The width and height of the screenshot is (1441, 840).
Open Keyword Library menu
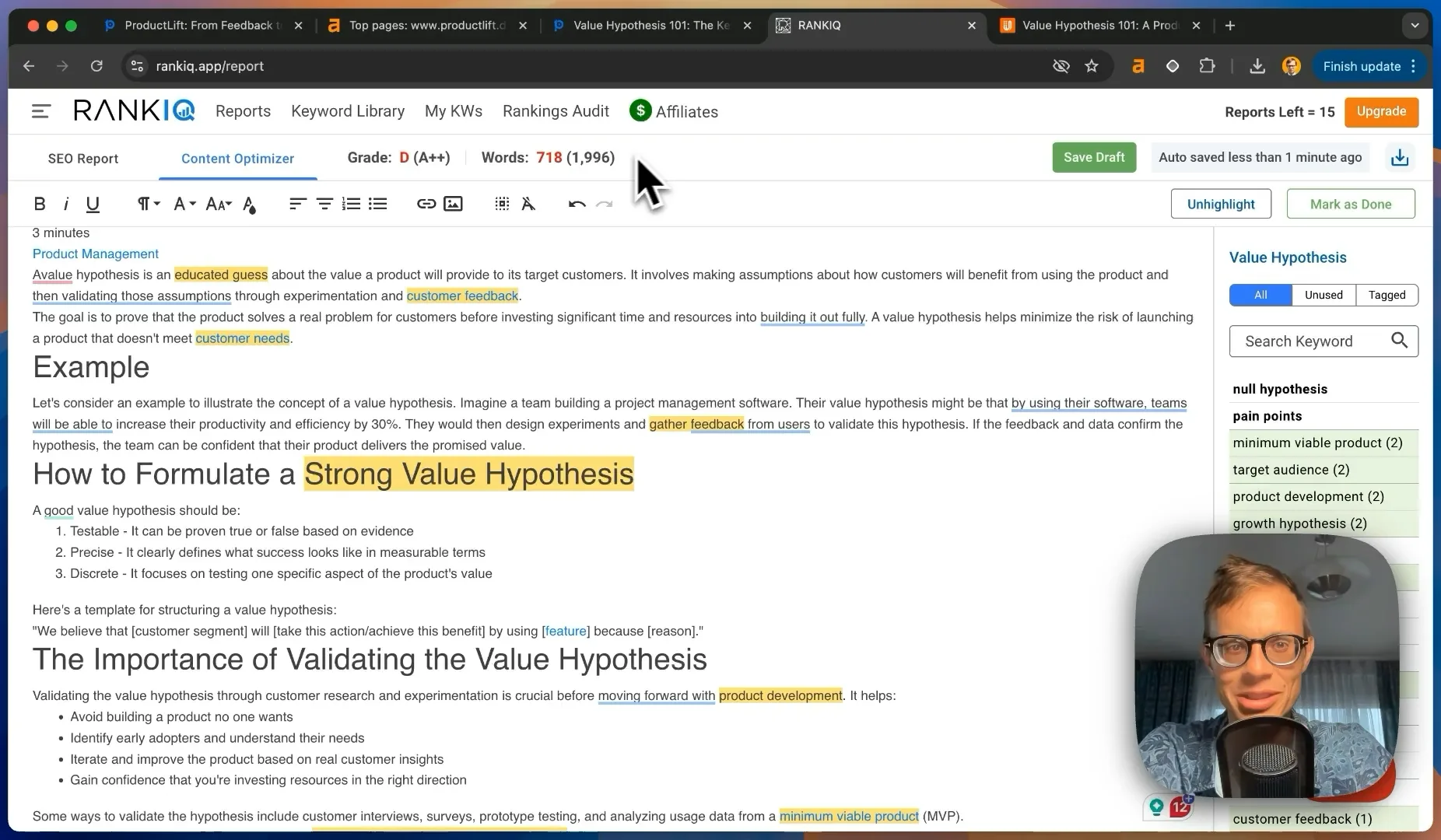point(348,111)
